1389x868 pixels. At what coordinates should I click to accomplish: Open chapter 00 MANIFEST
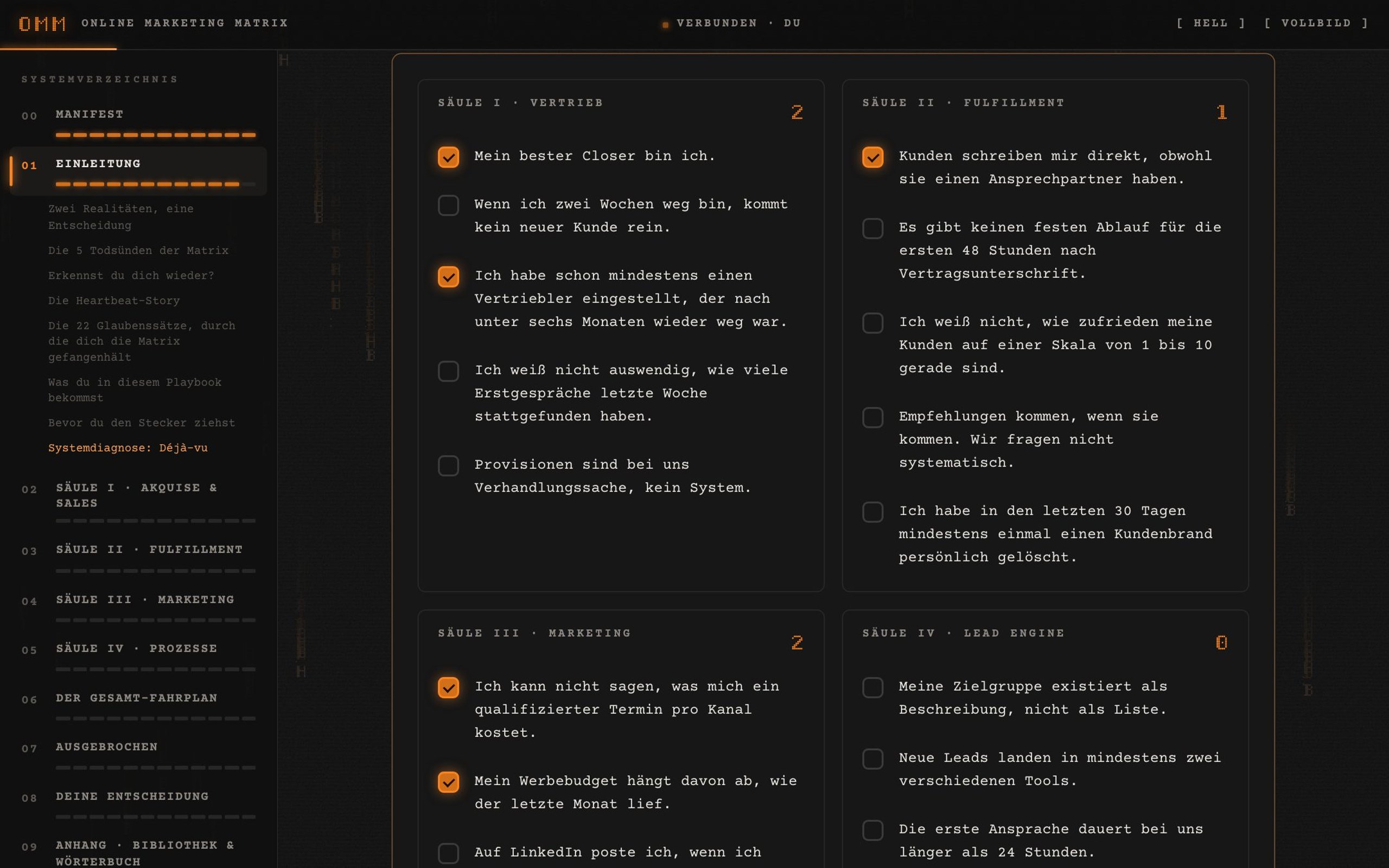pos(138,122)
